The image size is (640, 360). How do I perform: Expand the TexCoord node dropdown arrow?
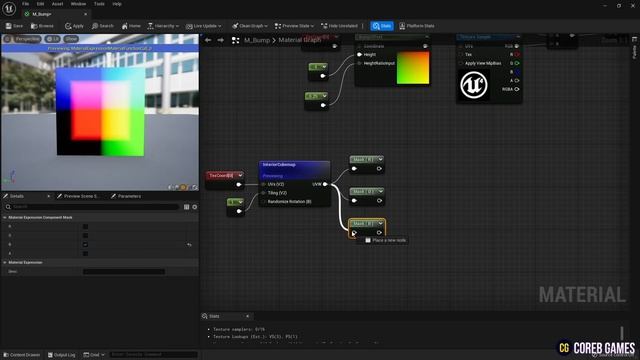point(240,176)
